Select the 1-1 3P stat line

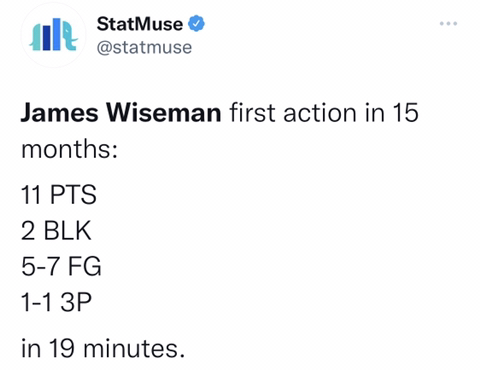pyautogui.click(x=56, y=302)
